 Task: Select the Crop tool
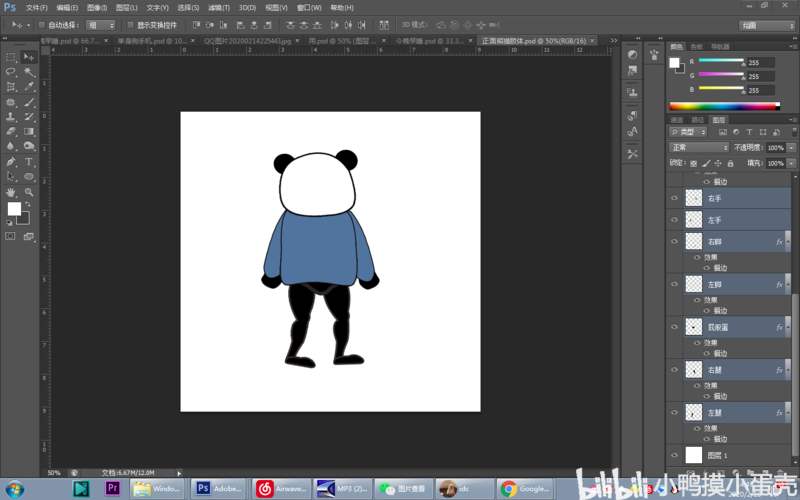tap(11, 87)
